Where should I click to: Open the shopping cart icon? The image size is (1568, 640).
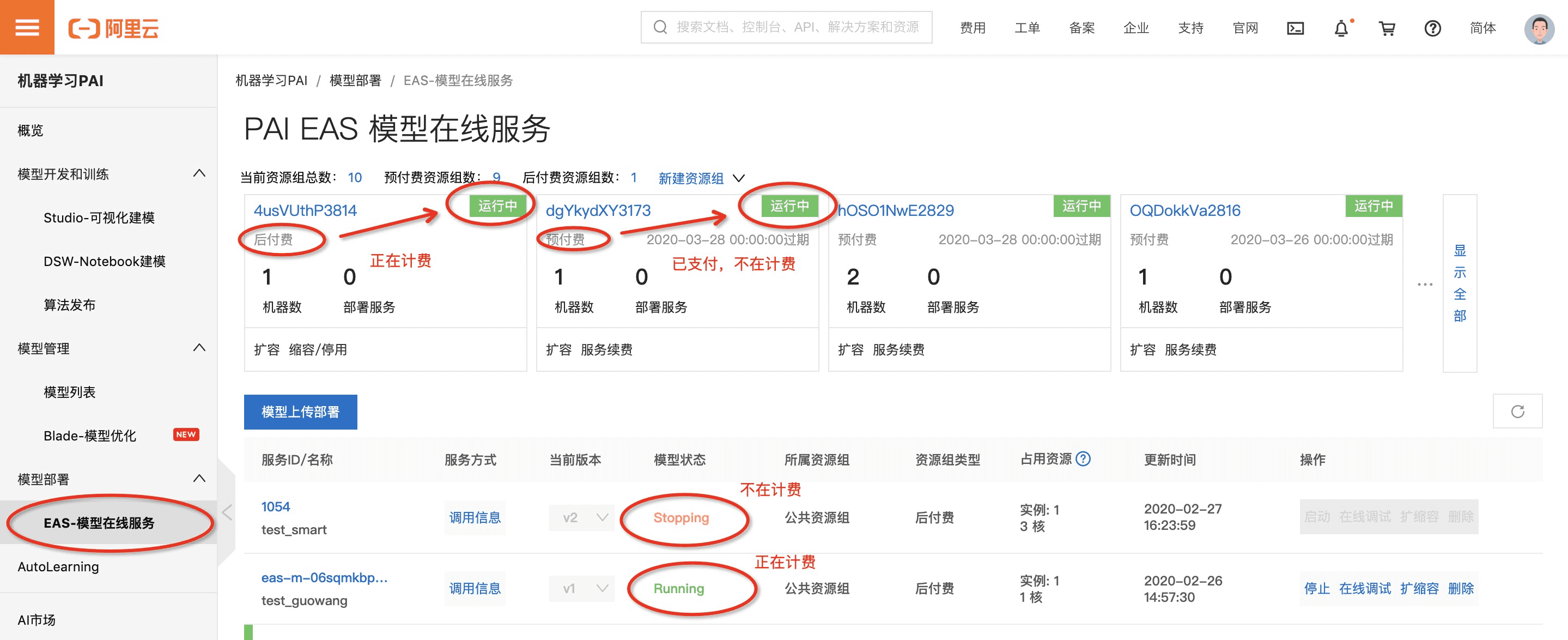pyautogui.click(x=1387, y=28)
